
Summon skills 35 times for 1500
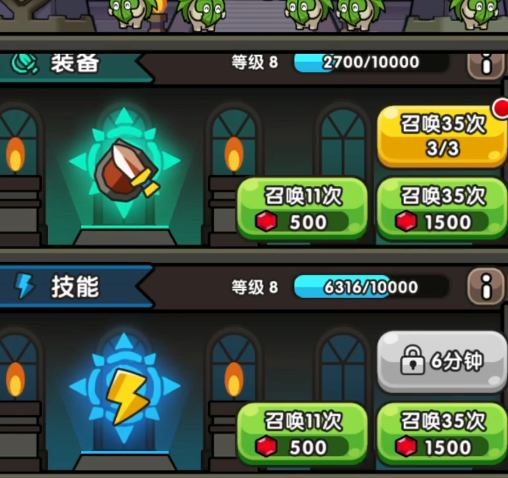442,433
